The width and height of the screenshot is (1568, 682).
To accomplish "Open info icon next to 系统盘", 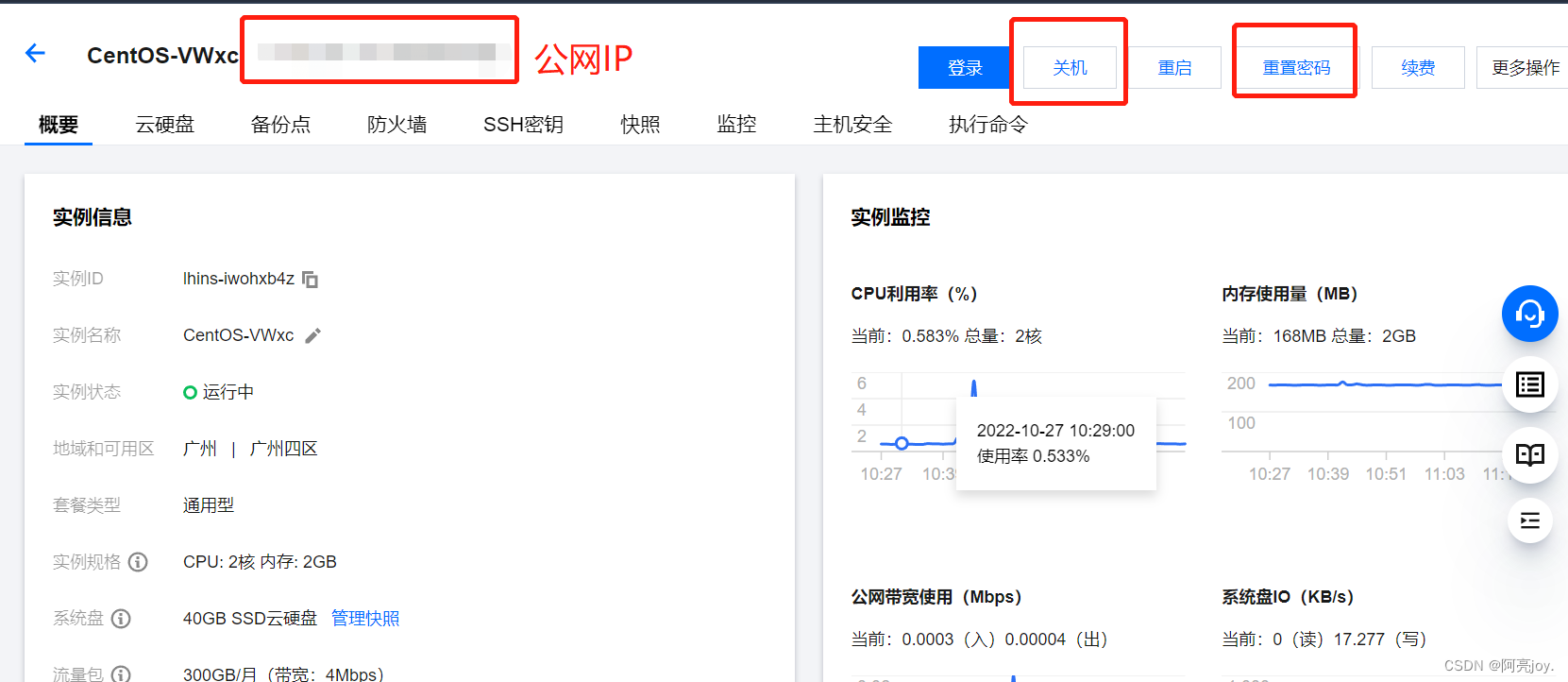I will (121, 619).
